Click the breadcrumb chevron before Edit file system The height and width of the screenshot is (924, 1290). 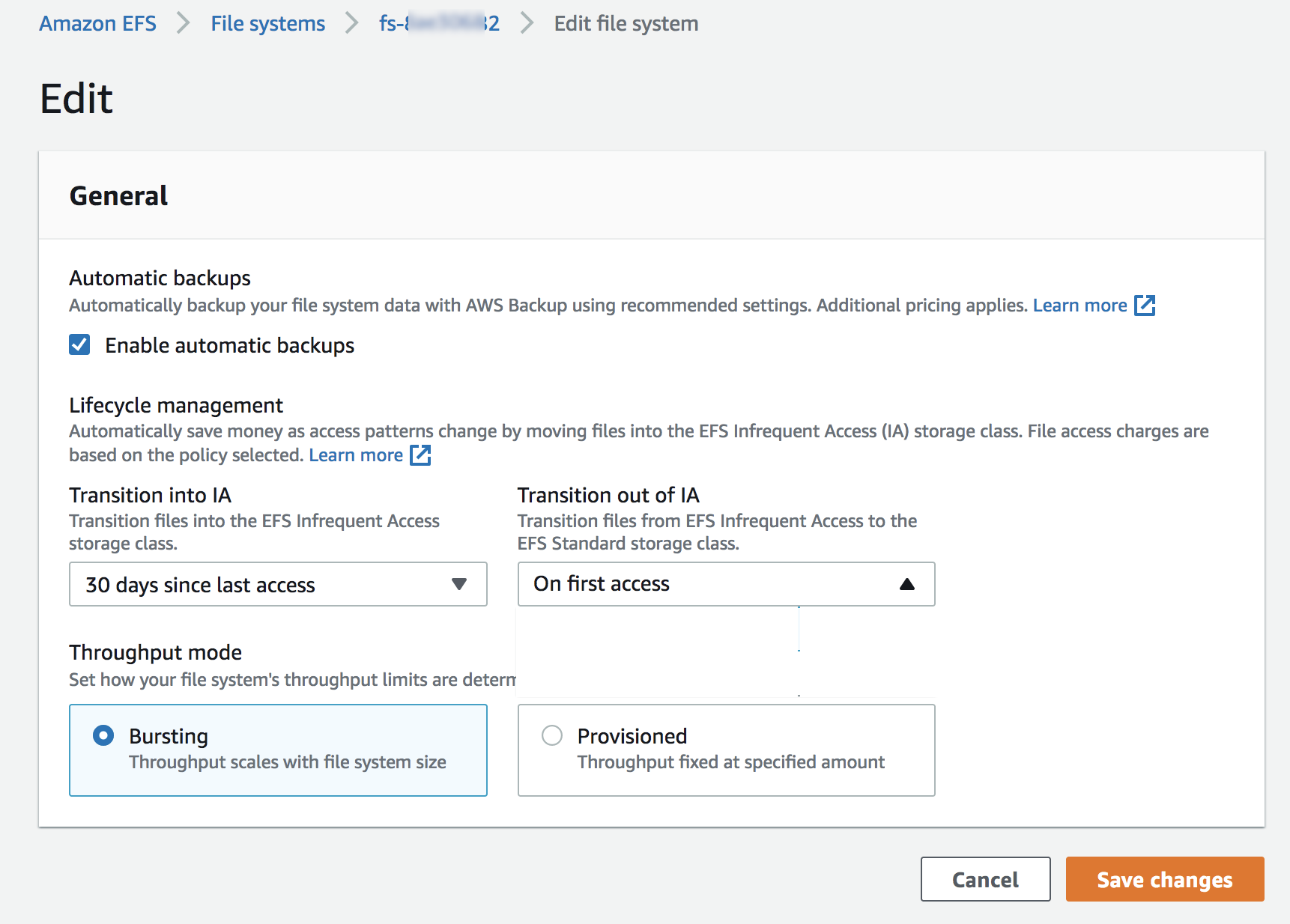527,24
